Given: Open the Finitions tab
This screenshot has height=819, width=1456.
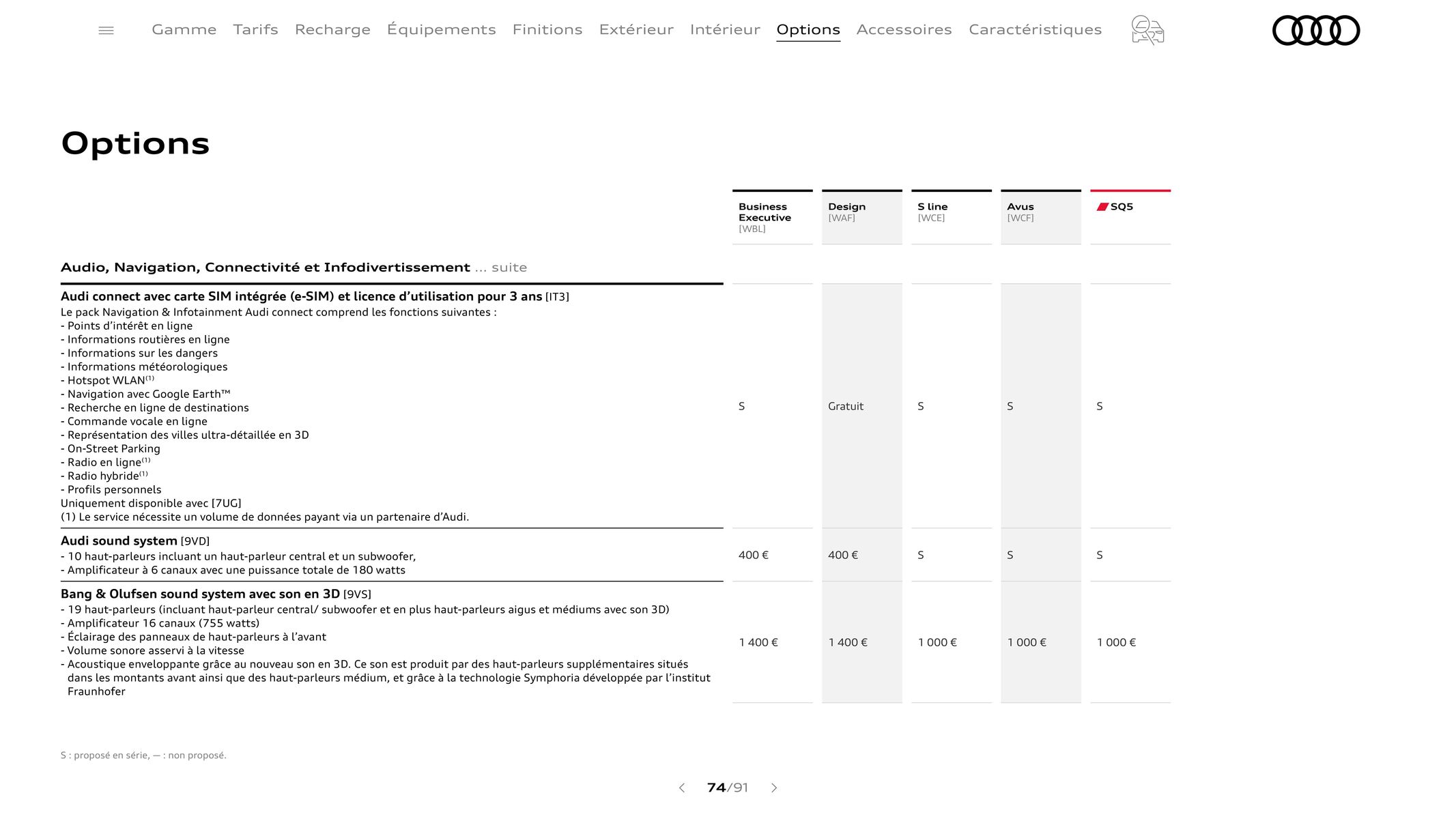Looking at the screenshot, I should (x=547, y=29).
